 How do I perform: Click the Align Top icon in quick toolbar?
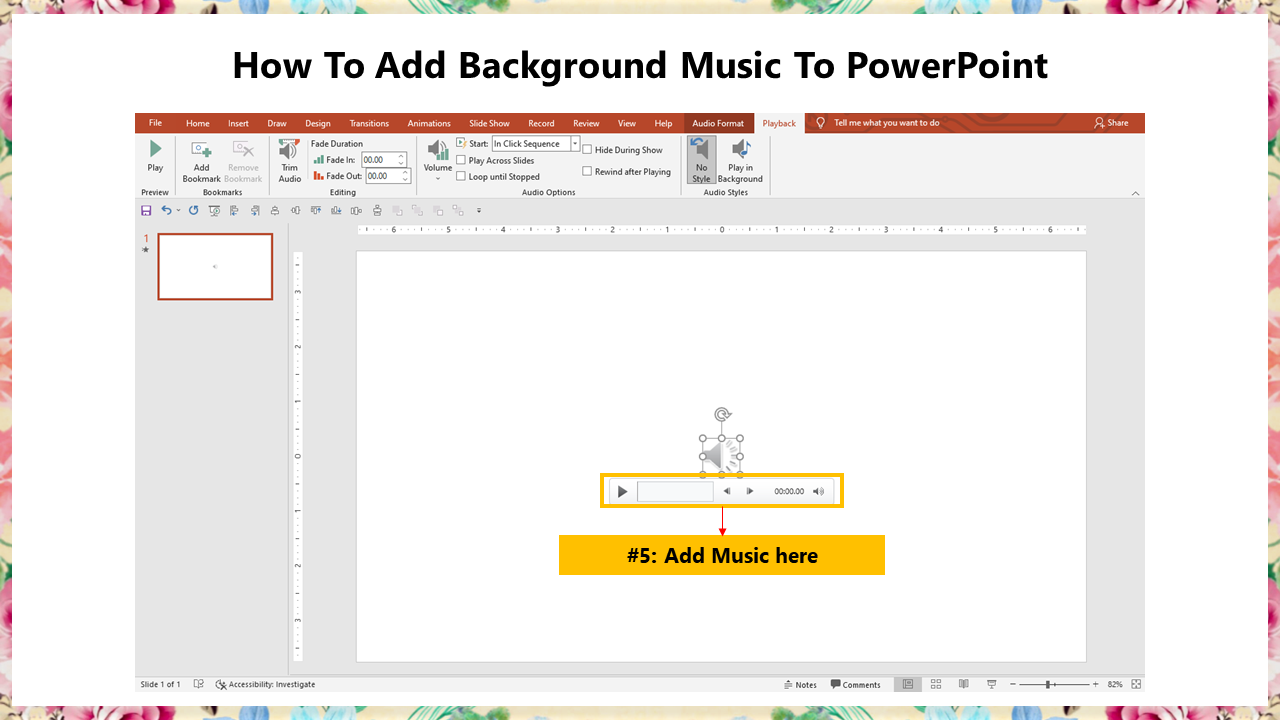pyautogui.click(x=316, y=210)
